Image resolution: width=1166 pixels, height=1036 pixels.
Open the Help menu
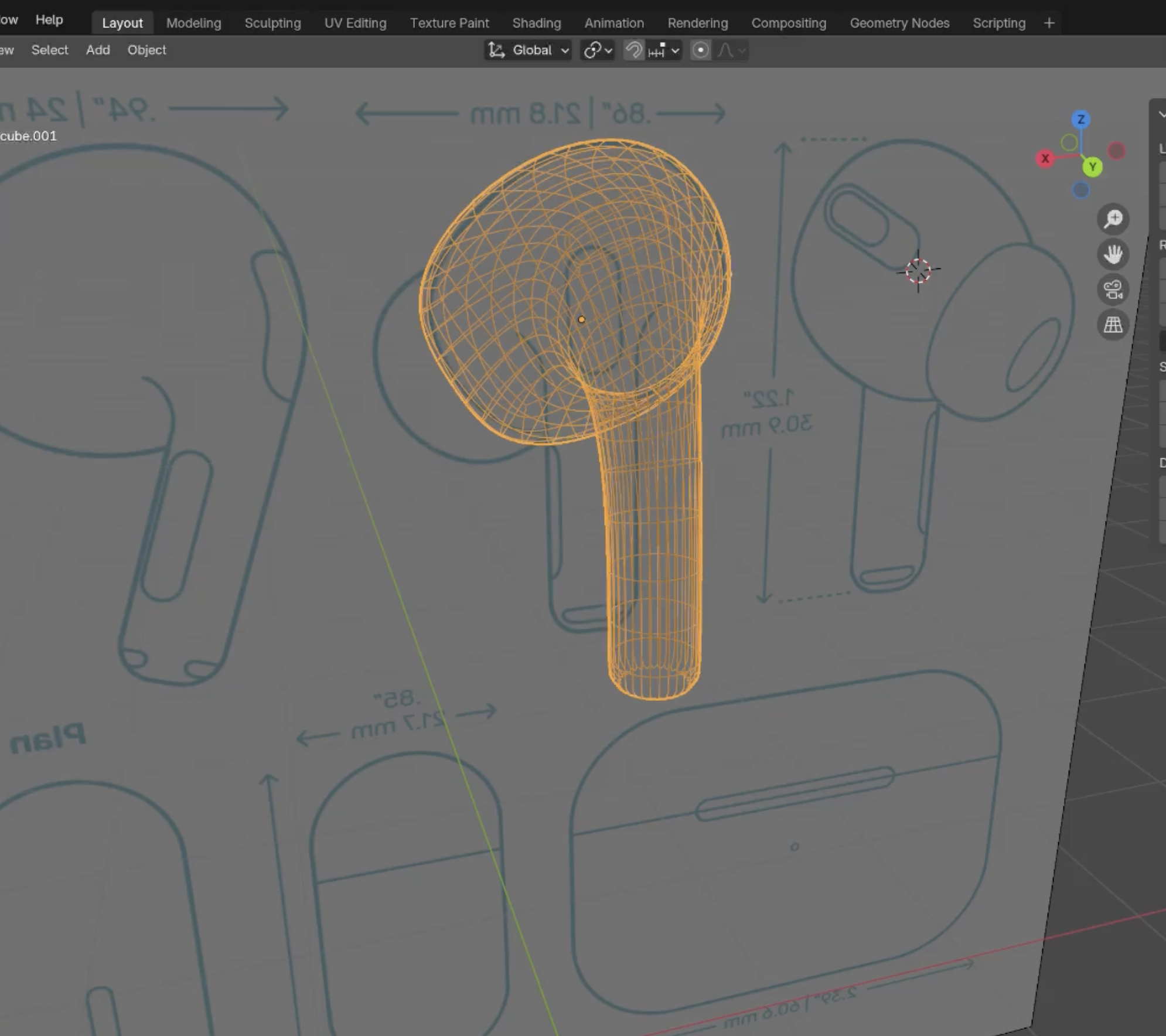[49, 19]
